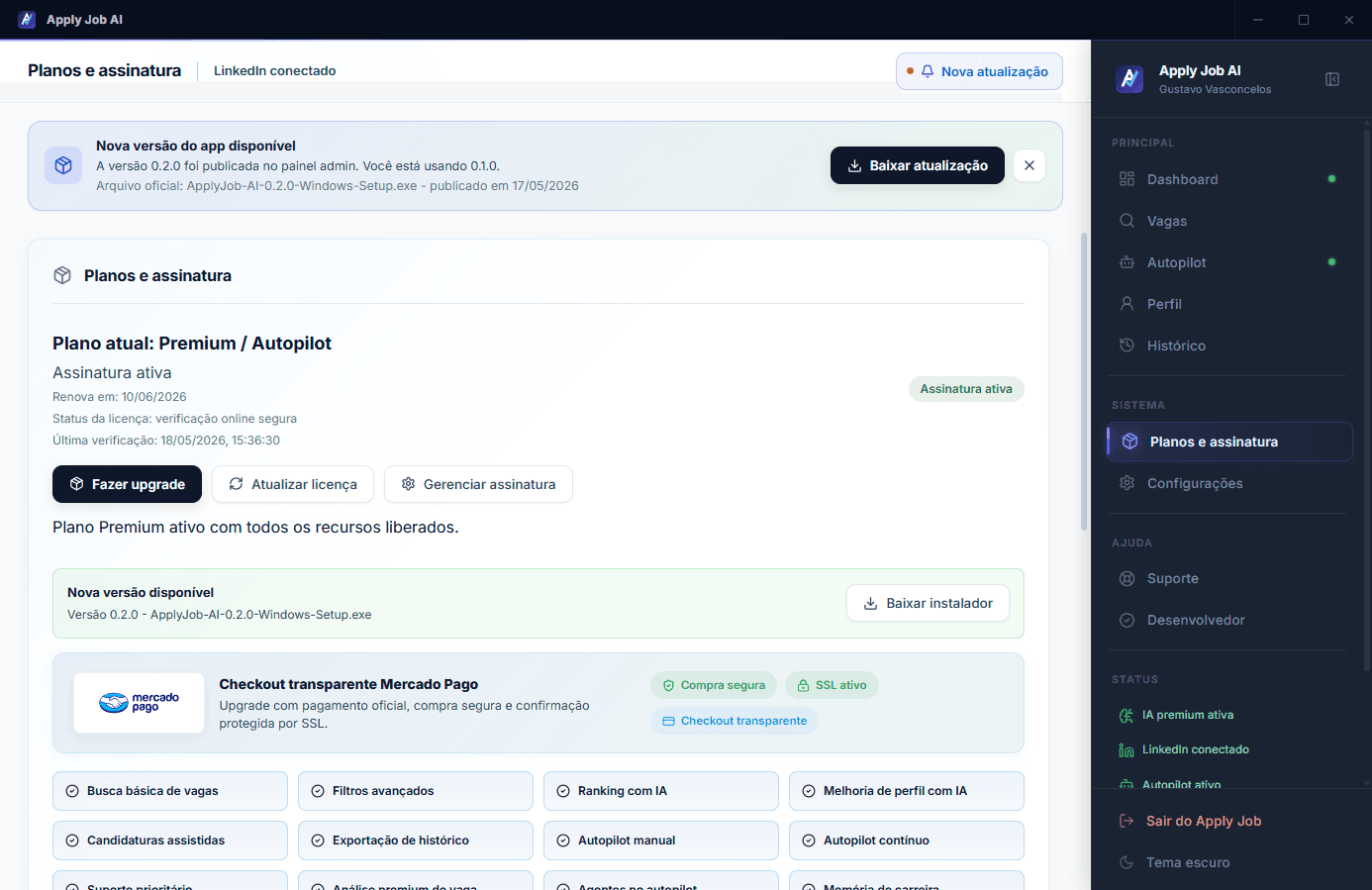Click the box icon beside Planos e assinatura heading
Image resolution: width=1372 pixels, height=890 pixels.
pos(62,275)
